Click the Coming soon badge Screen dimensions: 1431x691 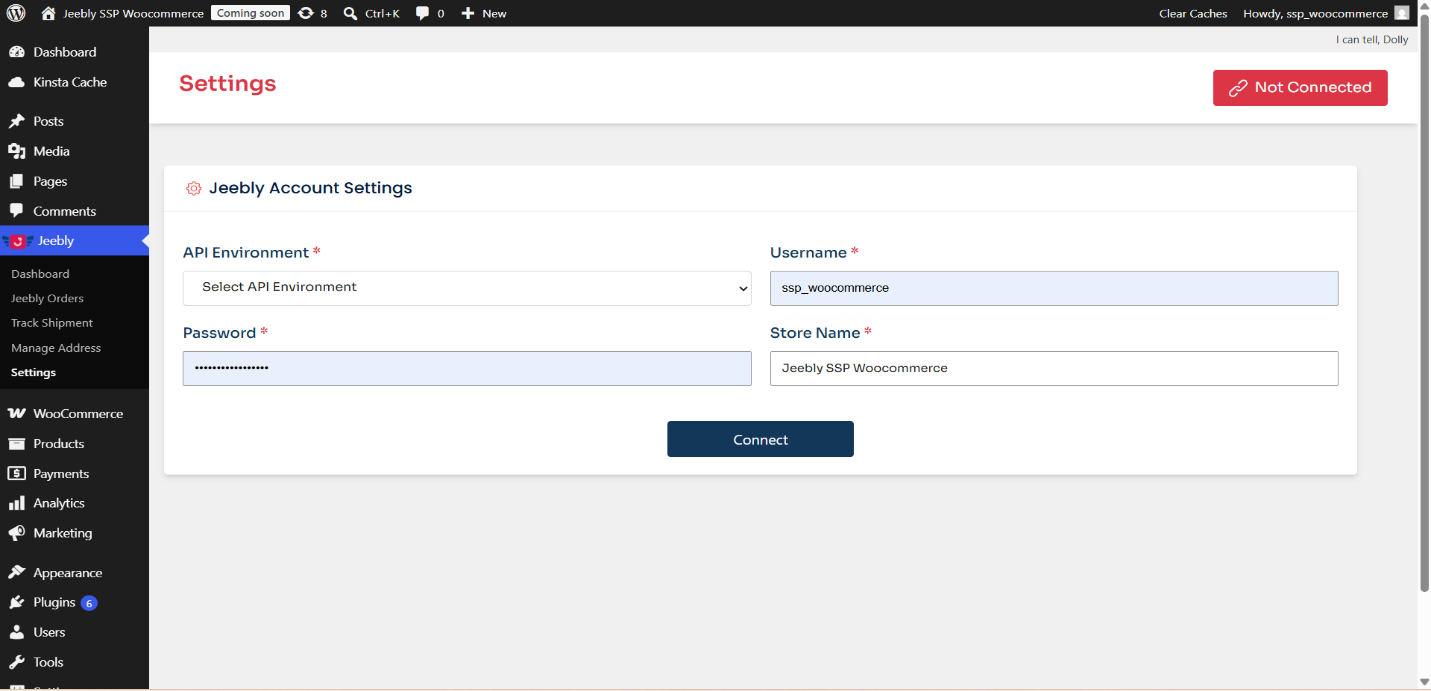(x=250, y=13)
